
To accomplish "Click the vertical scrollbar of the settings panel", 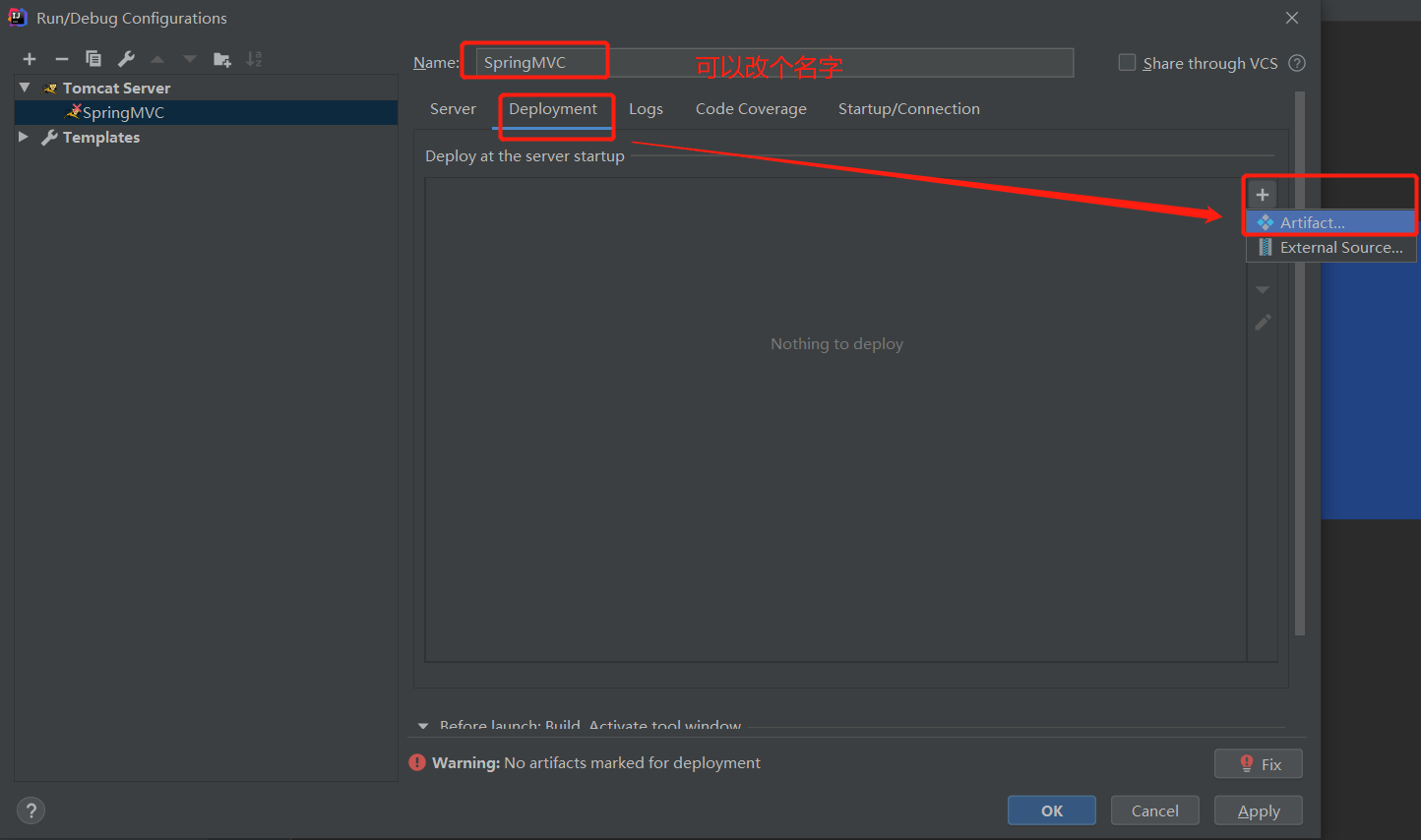I will [1300, 364].
